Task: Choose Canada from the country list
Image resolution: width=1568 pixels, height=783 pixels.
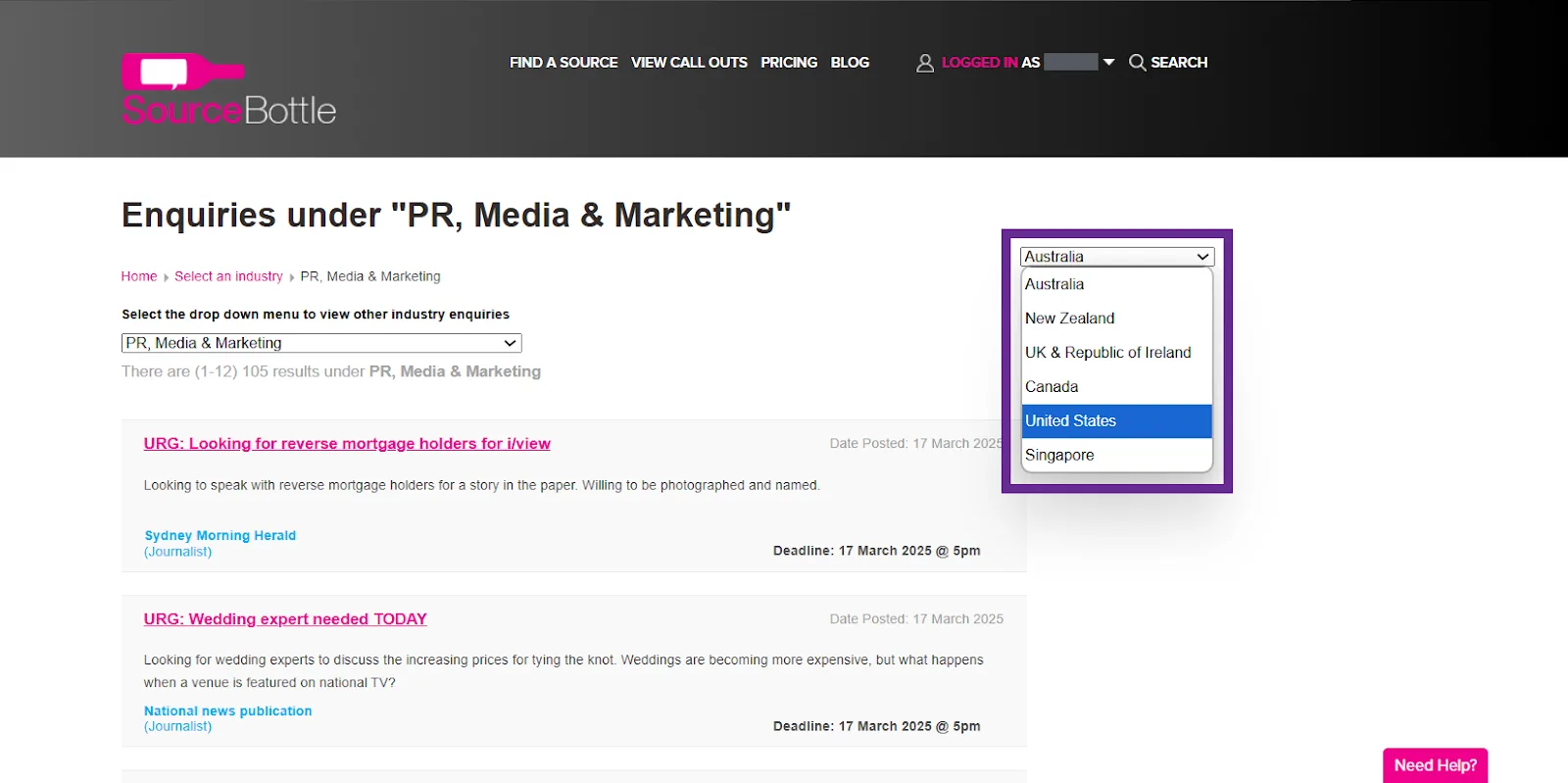Action: pos(1117,387)
